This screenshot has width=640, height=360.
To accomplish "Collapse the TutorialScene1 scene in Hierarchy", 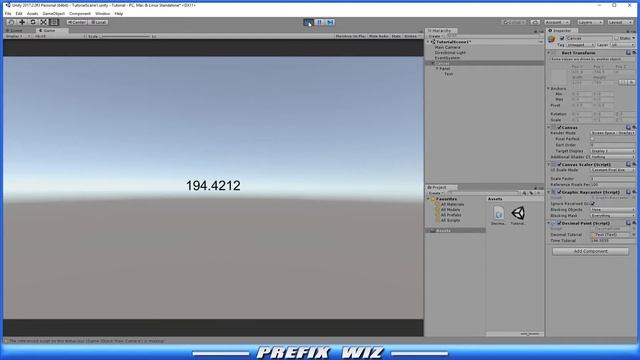I will (428, 42).
